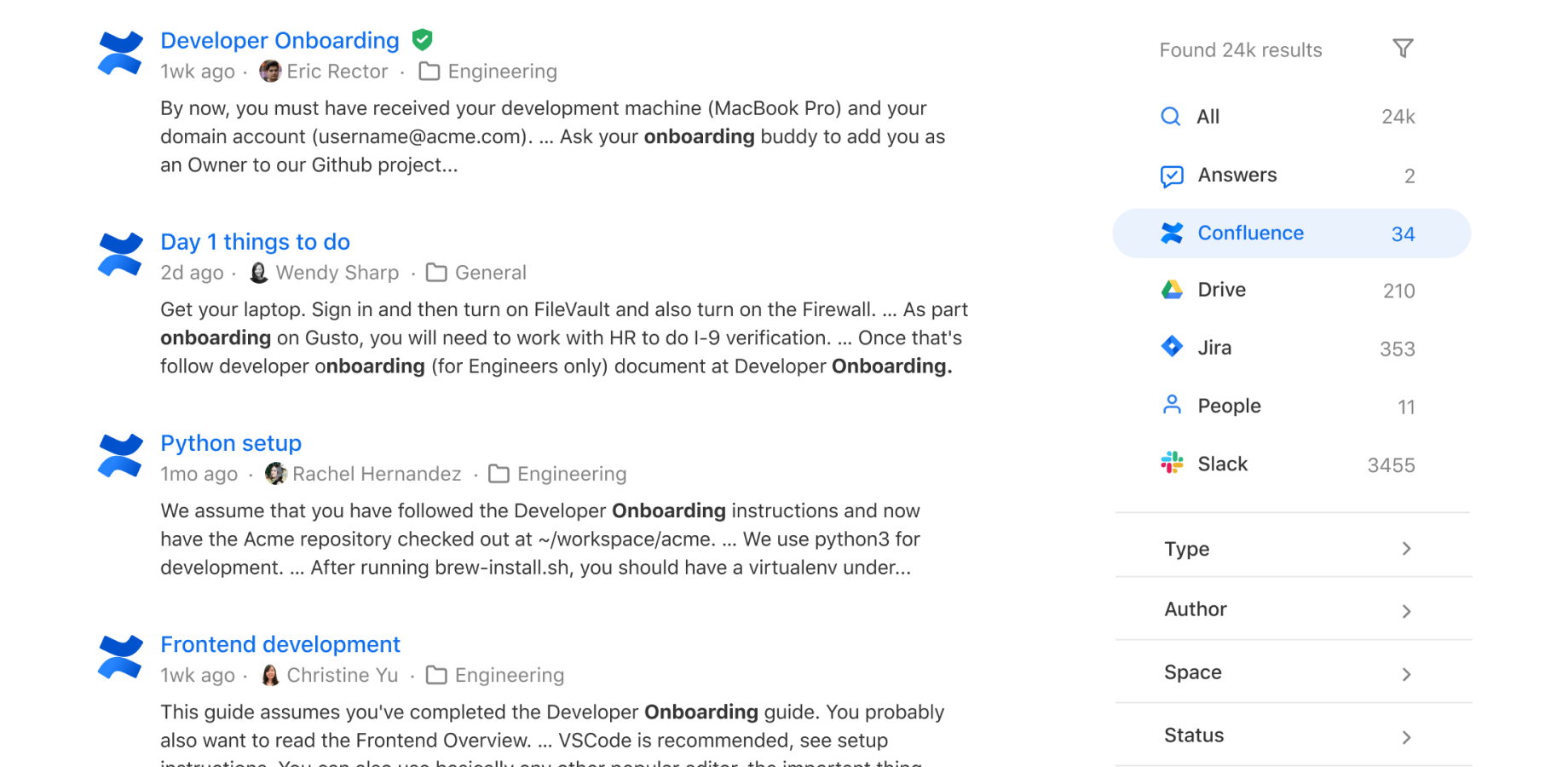Click the Answers checkmark bubble icon
This screenshot has height=767, width=1568.
coord(1172,176)
